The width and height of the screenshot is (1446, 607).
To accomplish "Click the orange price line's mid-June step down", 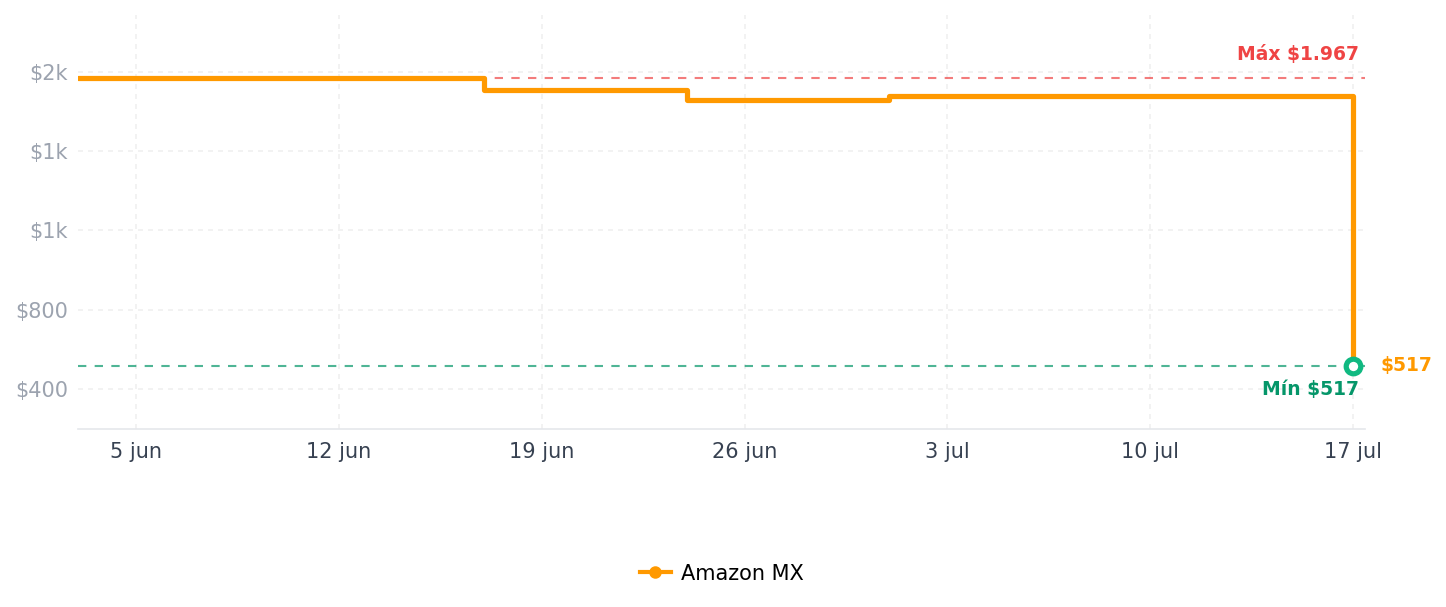I will (x=484, y=84).
